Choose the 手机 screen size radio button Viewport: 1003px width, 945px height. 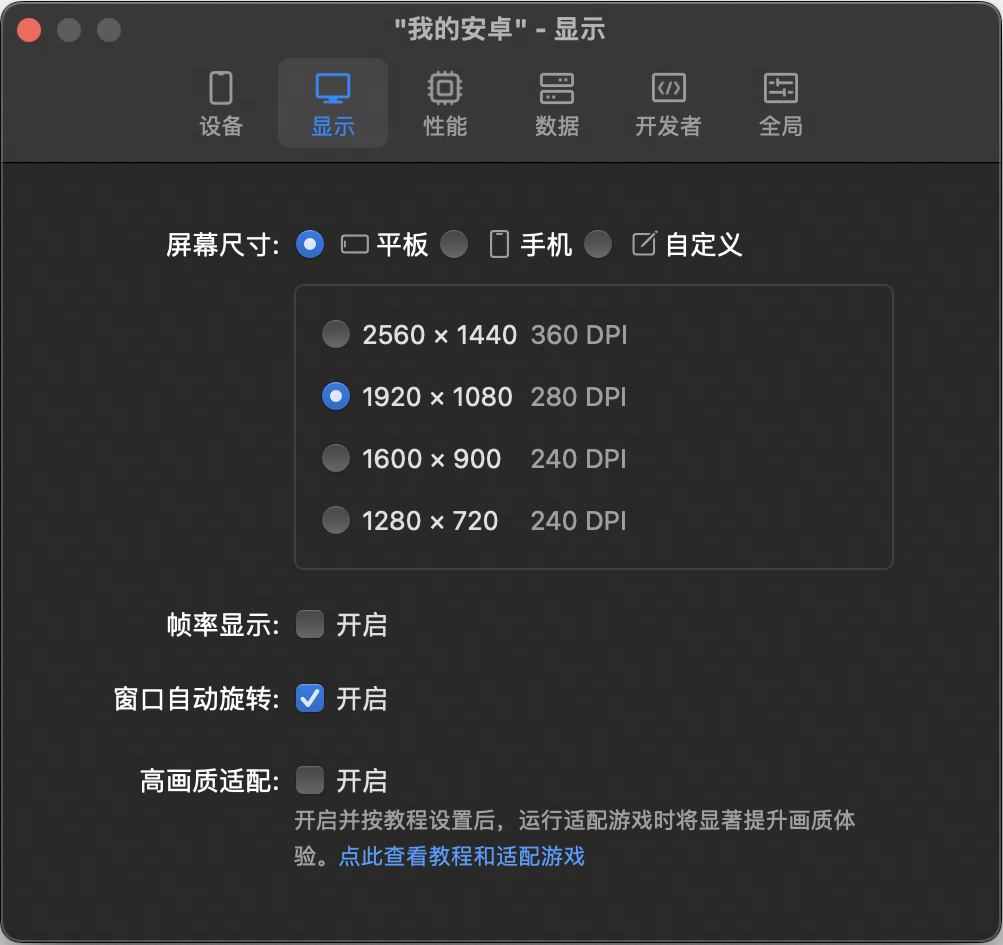coord(454,244)
